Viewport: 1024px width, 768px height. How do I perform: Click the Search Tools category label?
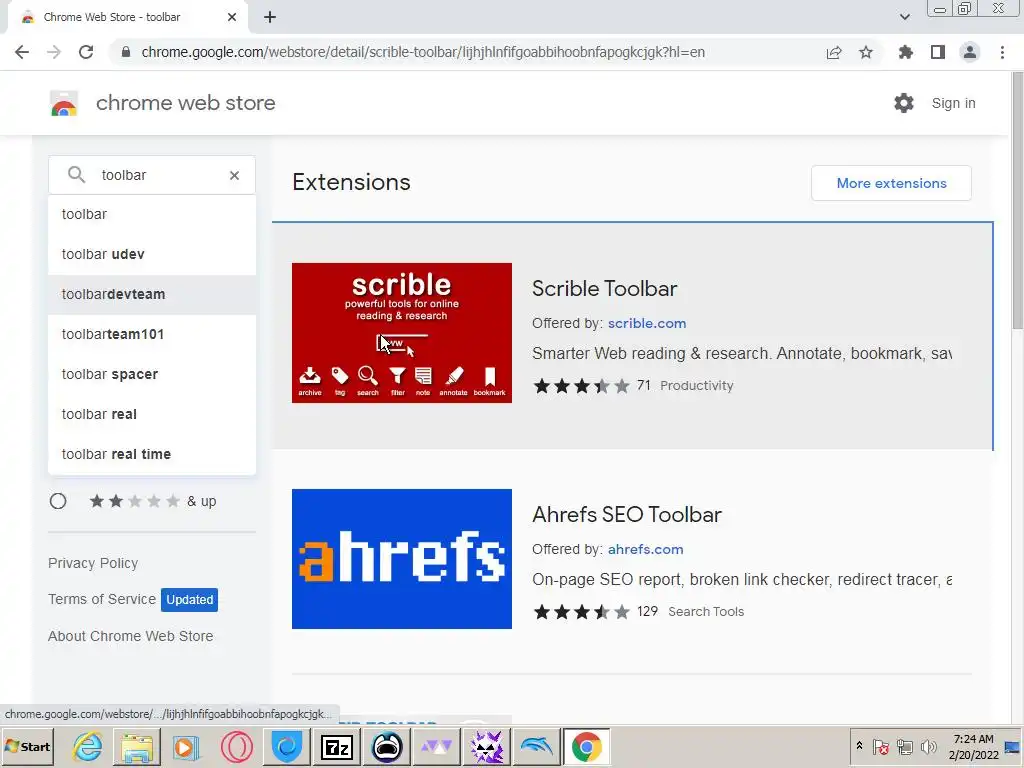[706, 612]
